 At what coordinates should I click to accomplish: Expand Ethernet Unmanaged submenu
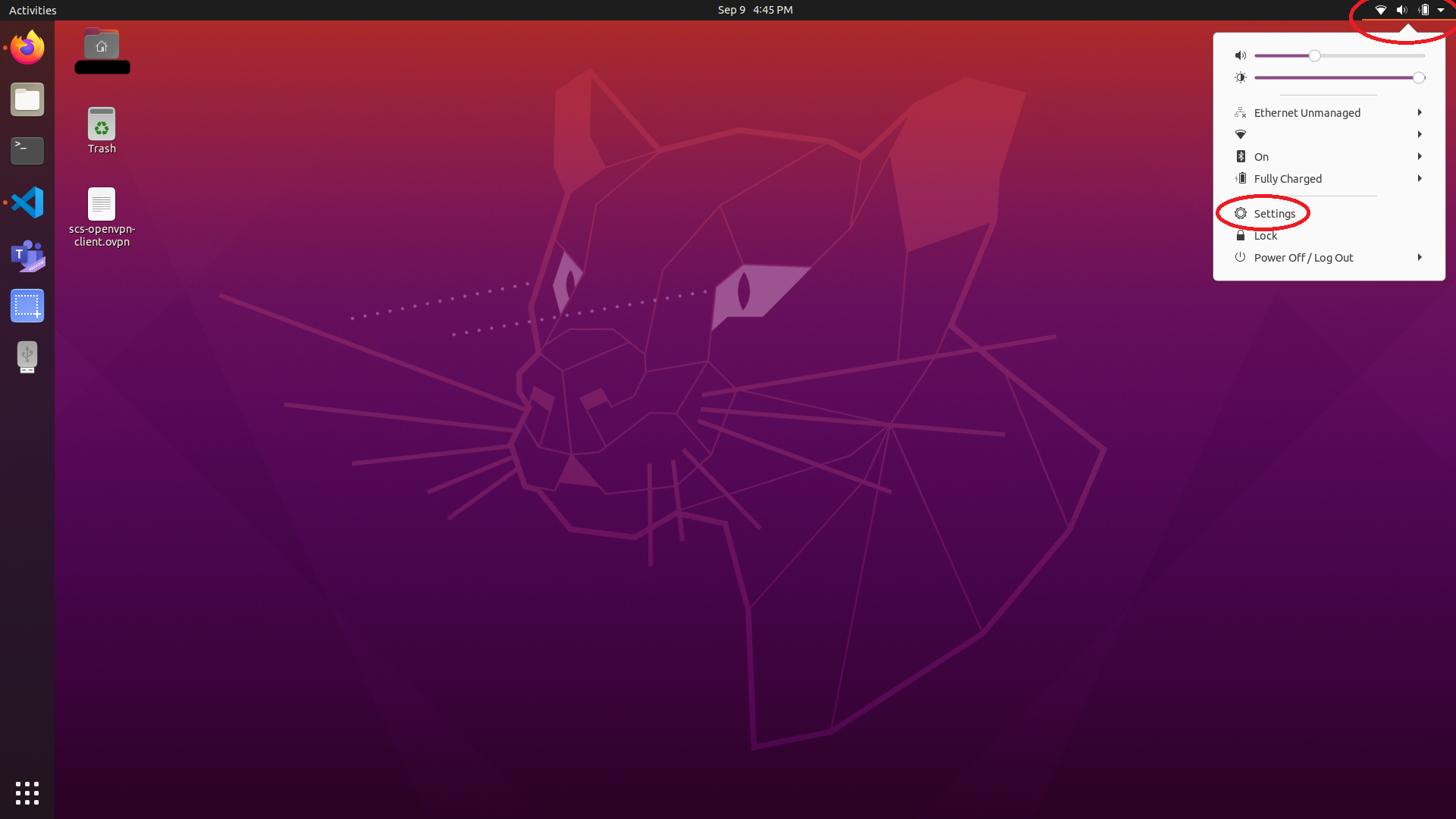click(x=1420, y=112)
